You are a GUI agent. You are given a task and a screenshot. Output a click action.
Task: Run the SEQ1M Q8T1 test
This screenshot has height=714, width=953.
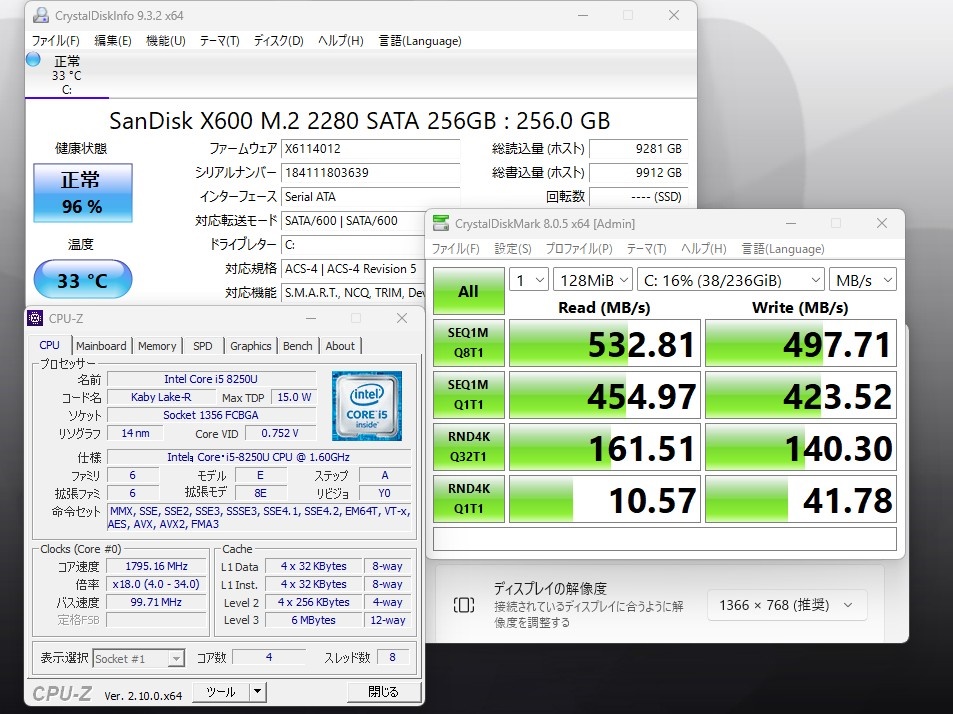point(469,343)
